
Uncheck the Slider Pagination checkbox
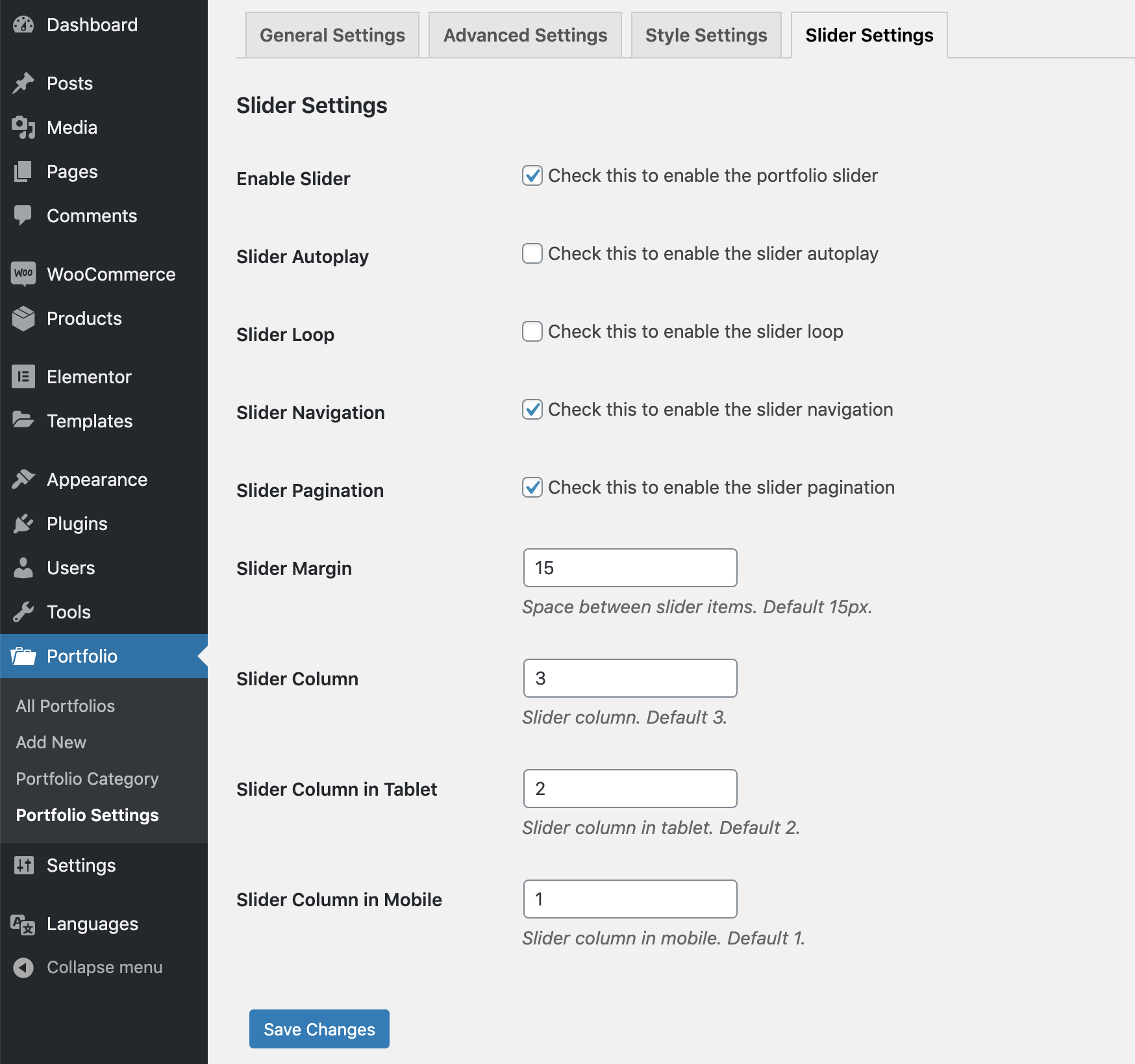(532, 487)
